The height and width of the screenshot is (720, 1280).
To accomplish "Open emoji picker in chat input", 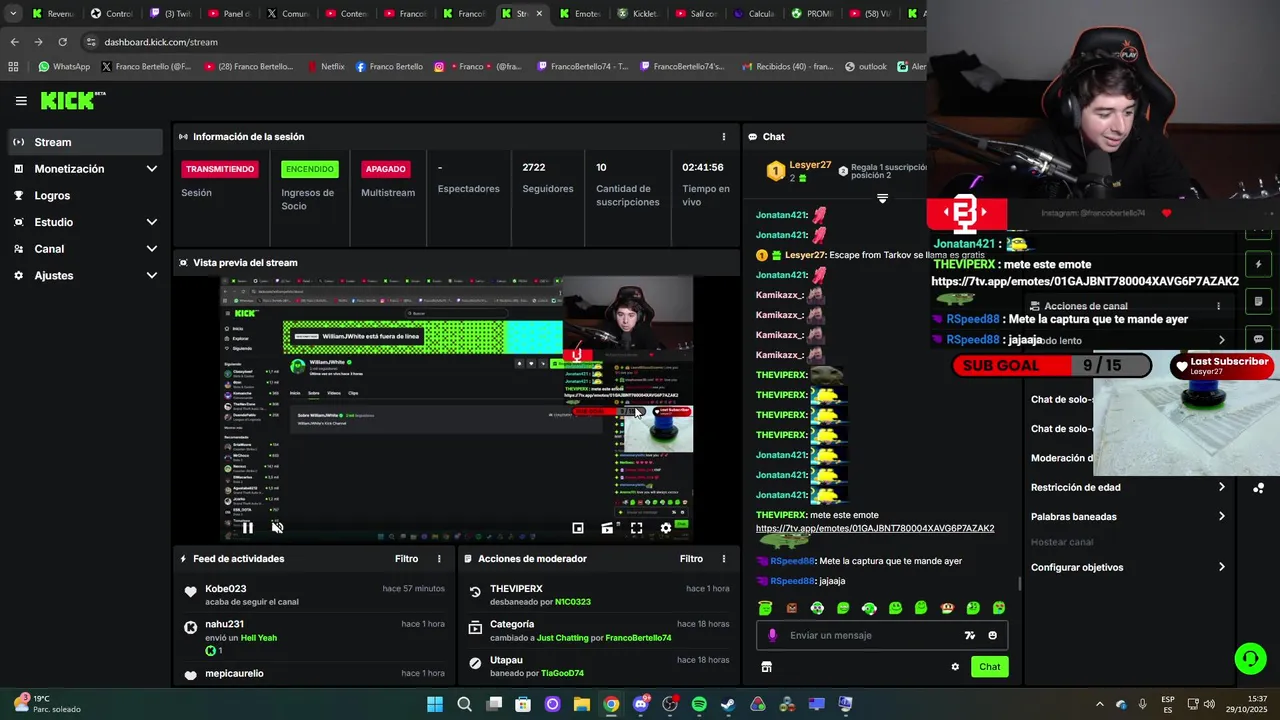I will 992,635.
